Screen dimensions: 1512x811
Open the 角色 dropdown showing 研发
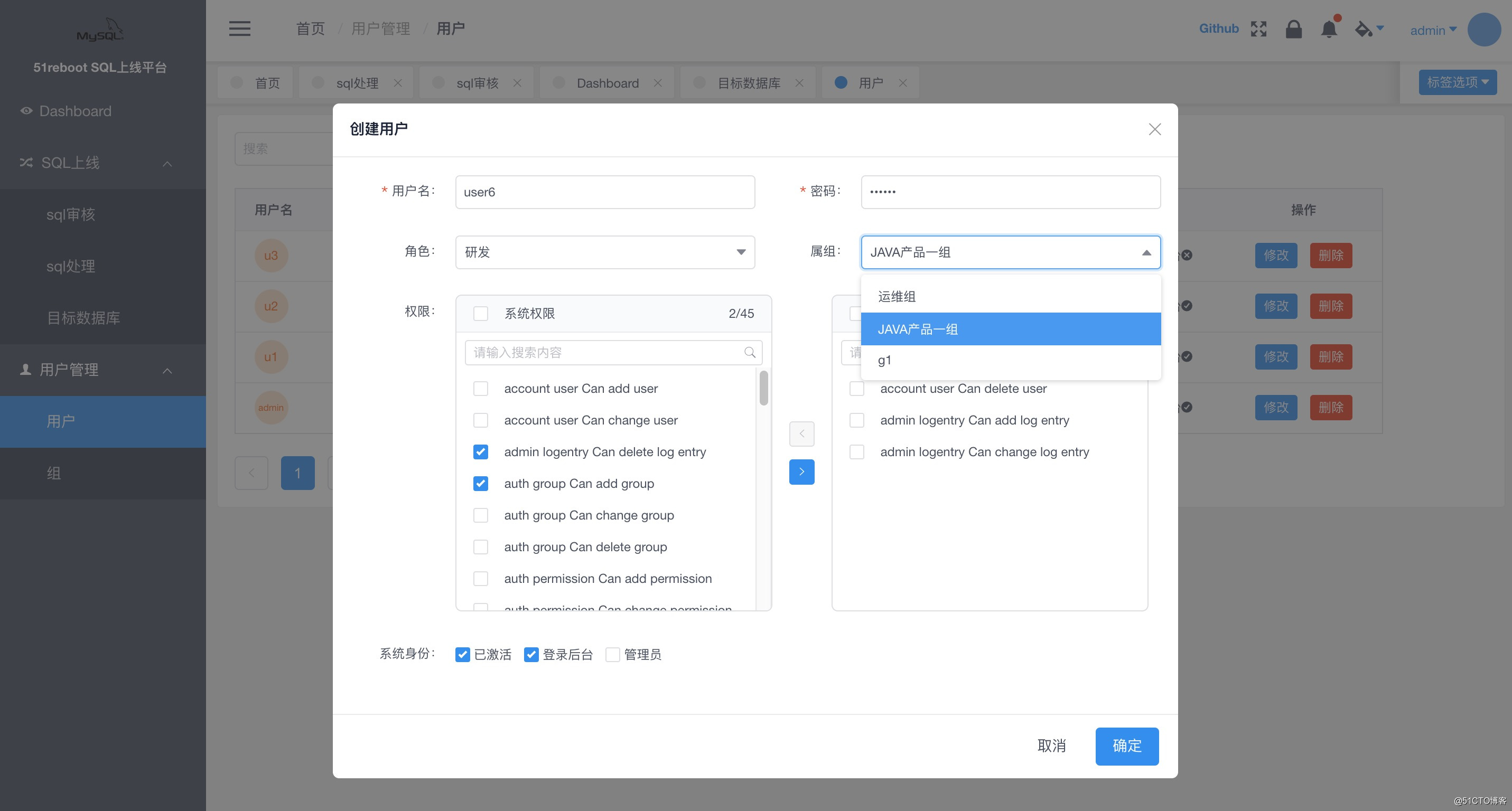[605, 252]
